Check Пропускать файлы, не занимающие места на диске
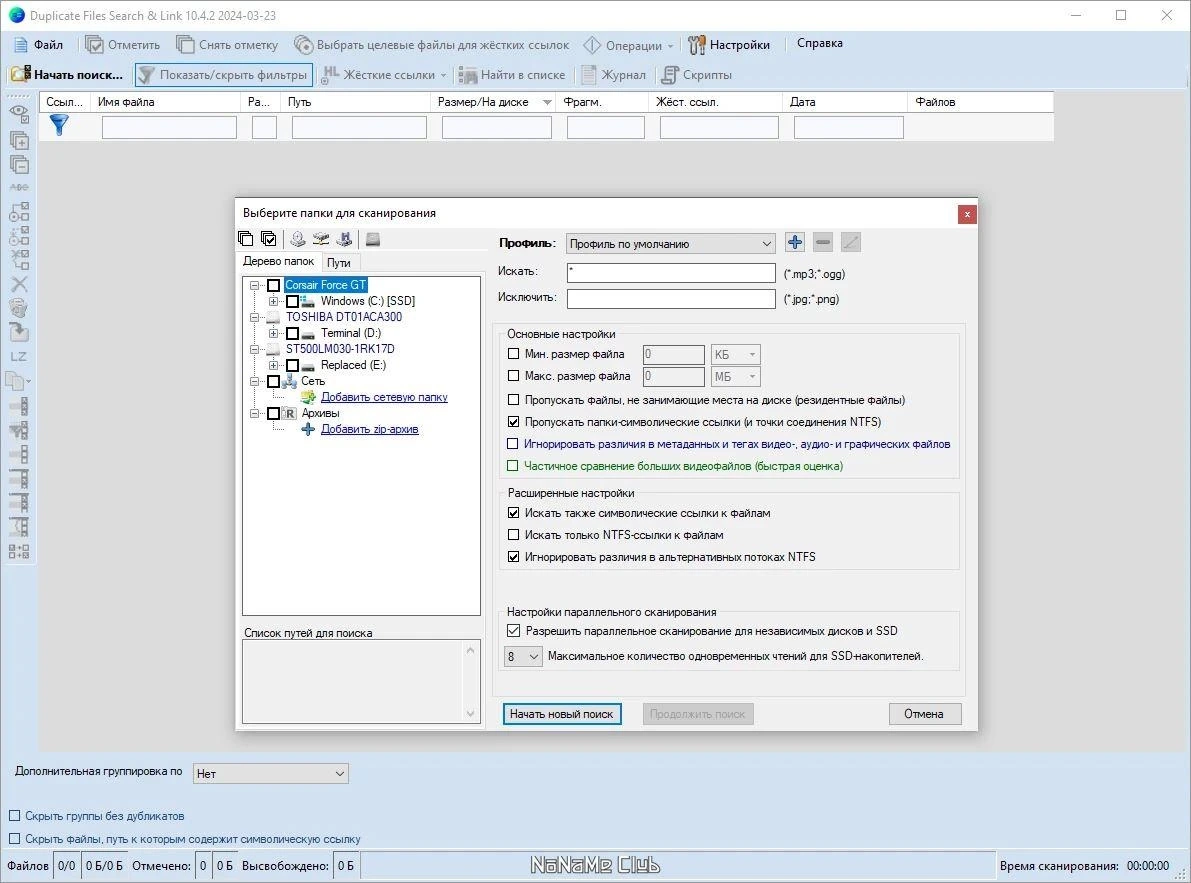The width and height of the screenshot is (1191, 883). click(513, 399)
